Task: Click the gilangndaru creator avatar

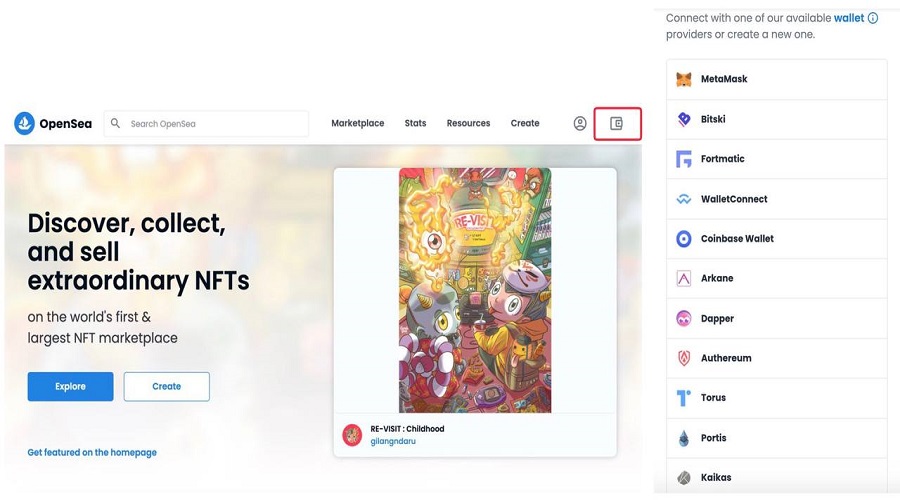Action: coord(352,435)
